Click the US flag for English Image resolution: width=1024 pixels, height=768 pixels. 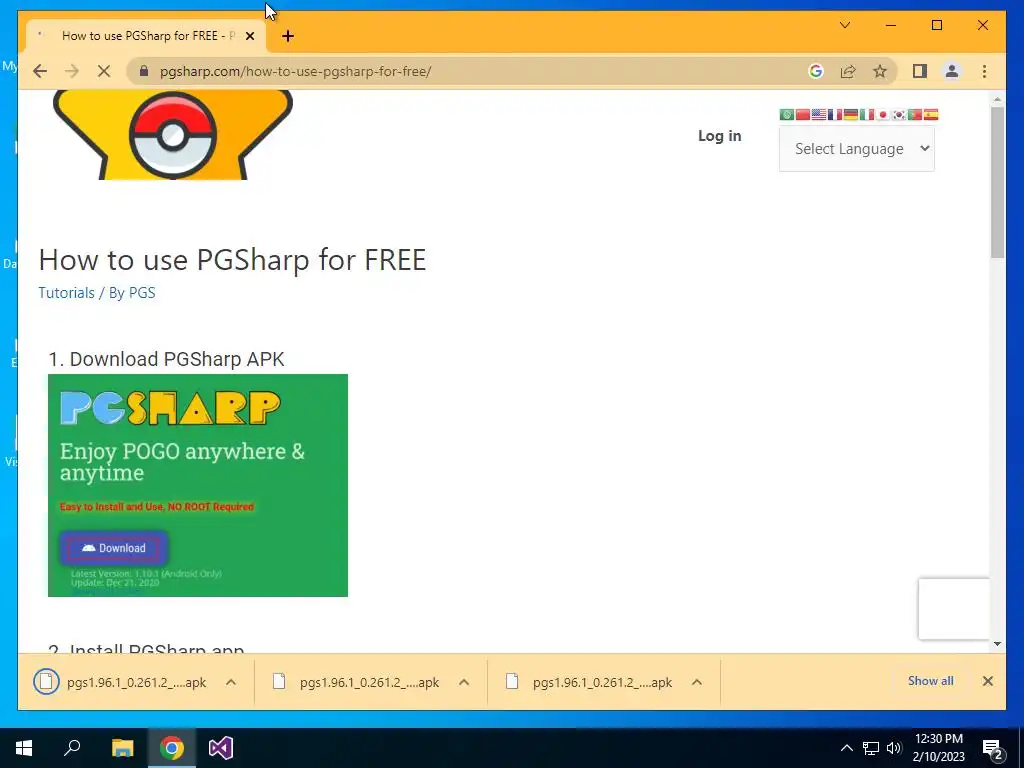(819, 114)
